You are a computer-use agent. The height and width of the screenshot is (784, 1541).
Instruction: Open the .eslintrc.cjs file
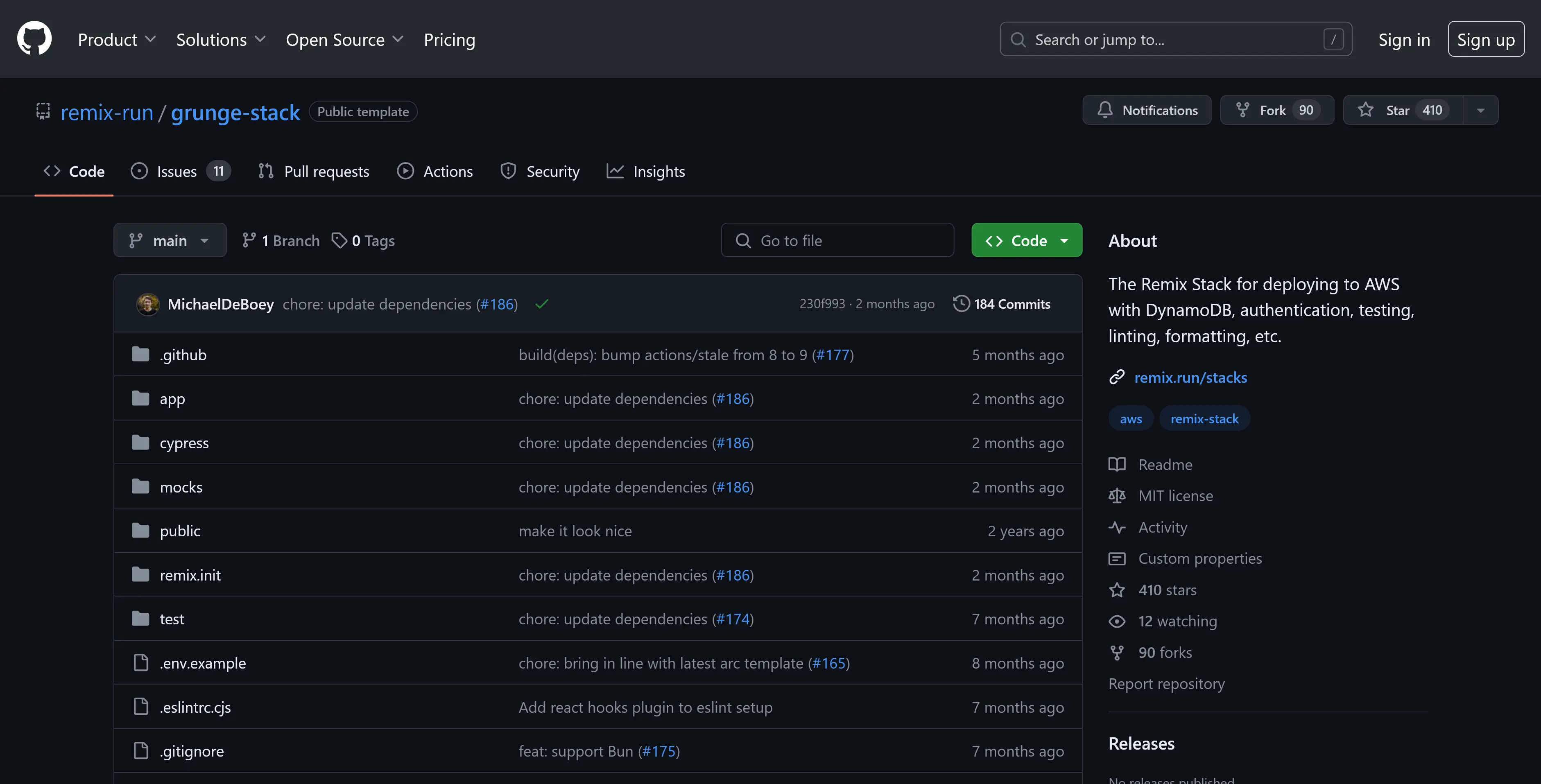195,707
